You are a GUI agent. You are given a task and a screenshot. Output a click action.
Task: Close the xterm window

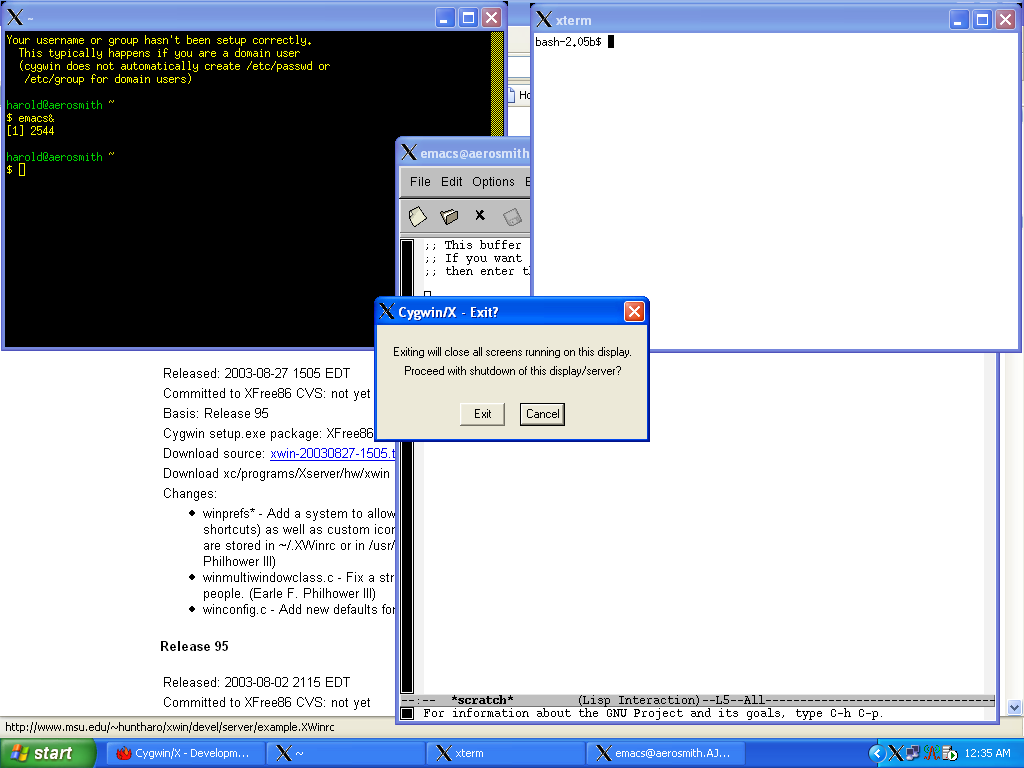point(1006,20)
